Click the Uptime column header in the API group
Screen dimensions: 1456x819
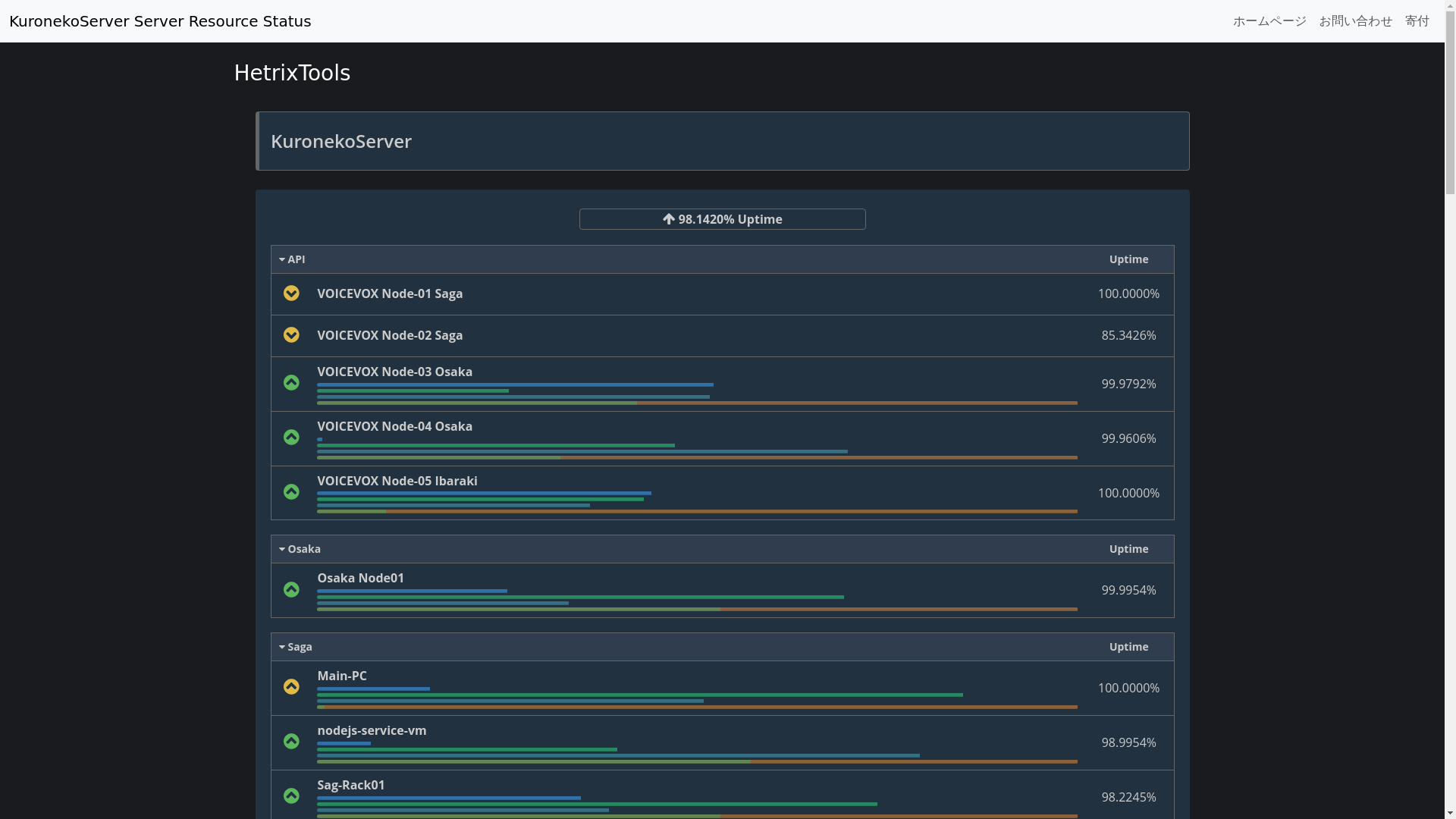coord(1128,259)
